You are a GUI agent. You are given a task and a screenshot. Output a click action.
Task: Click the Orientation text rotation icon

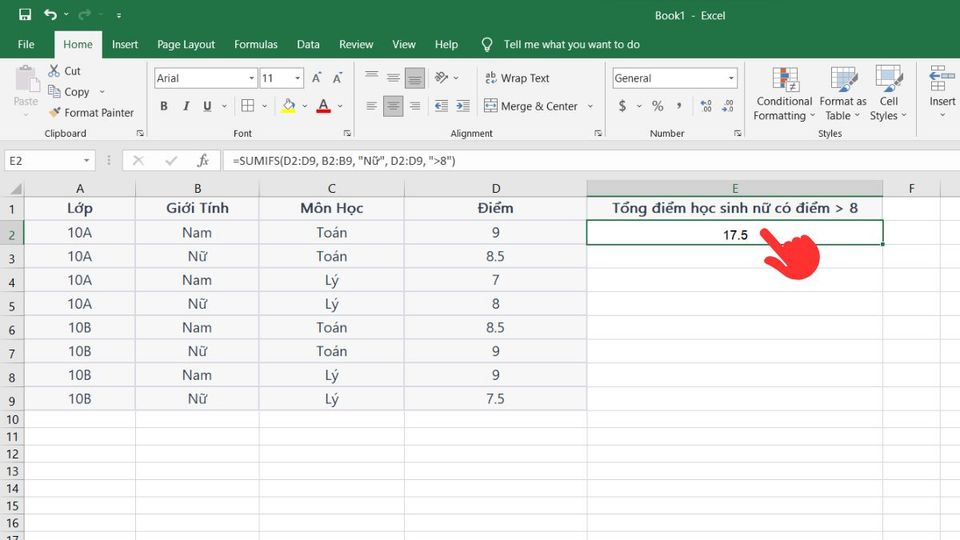point(441,78)
